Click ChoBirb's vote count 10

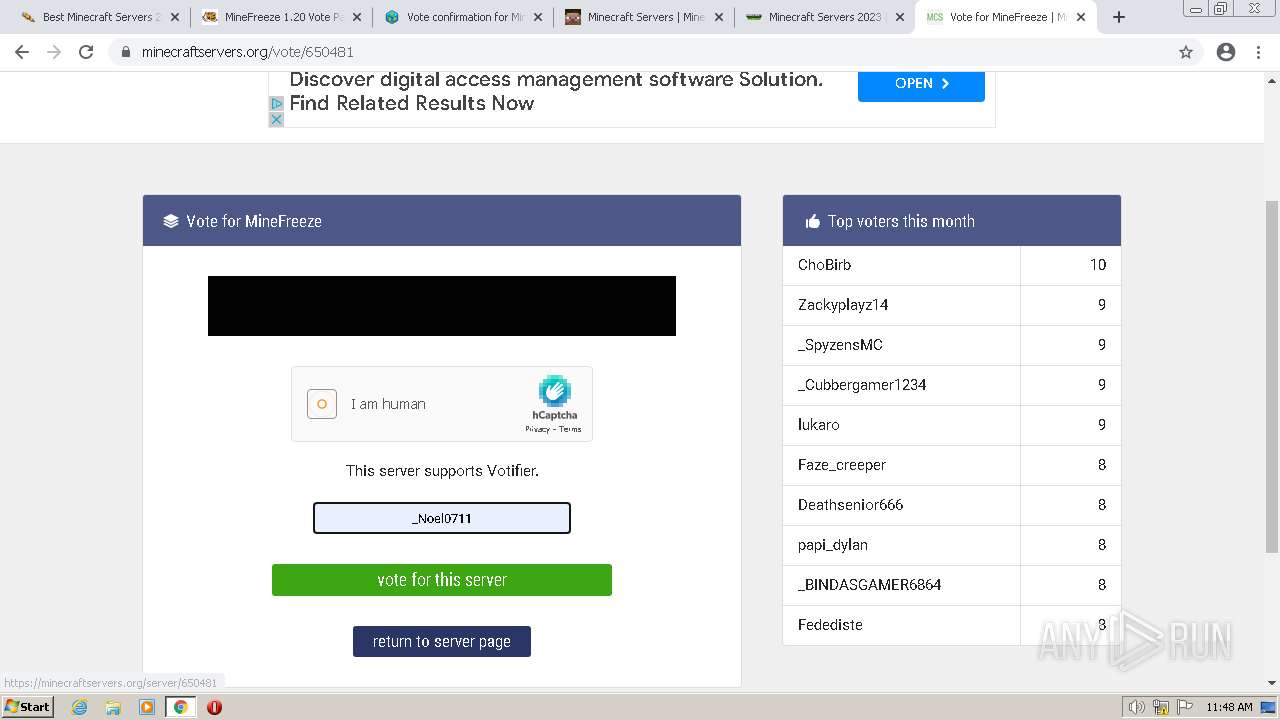1098,265
